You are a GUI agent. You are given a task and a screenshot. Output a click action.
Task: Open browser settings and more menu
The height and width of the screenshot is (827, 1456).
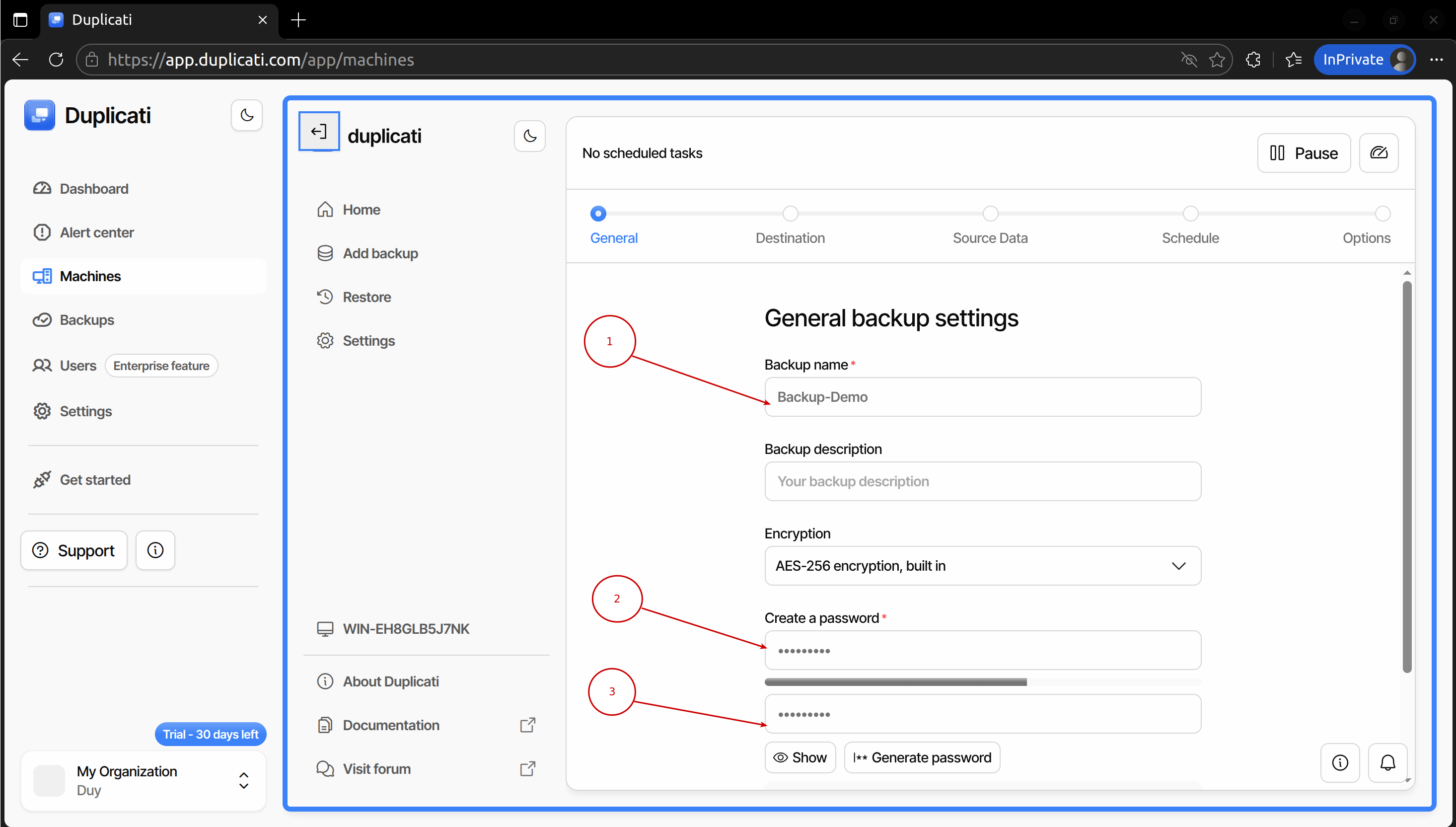1436,60
